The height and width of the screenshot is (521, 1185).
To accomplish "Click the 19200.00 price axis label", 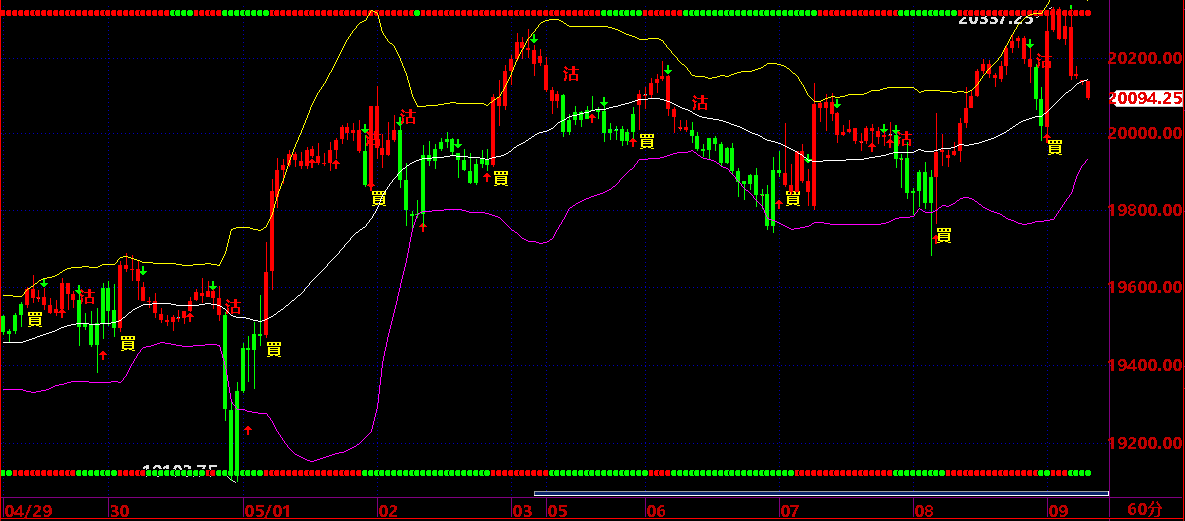I will tap(1145, 442).
